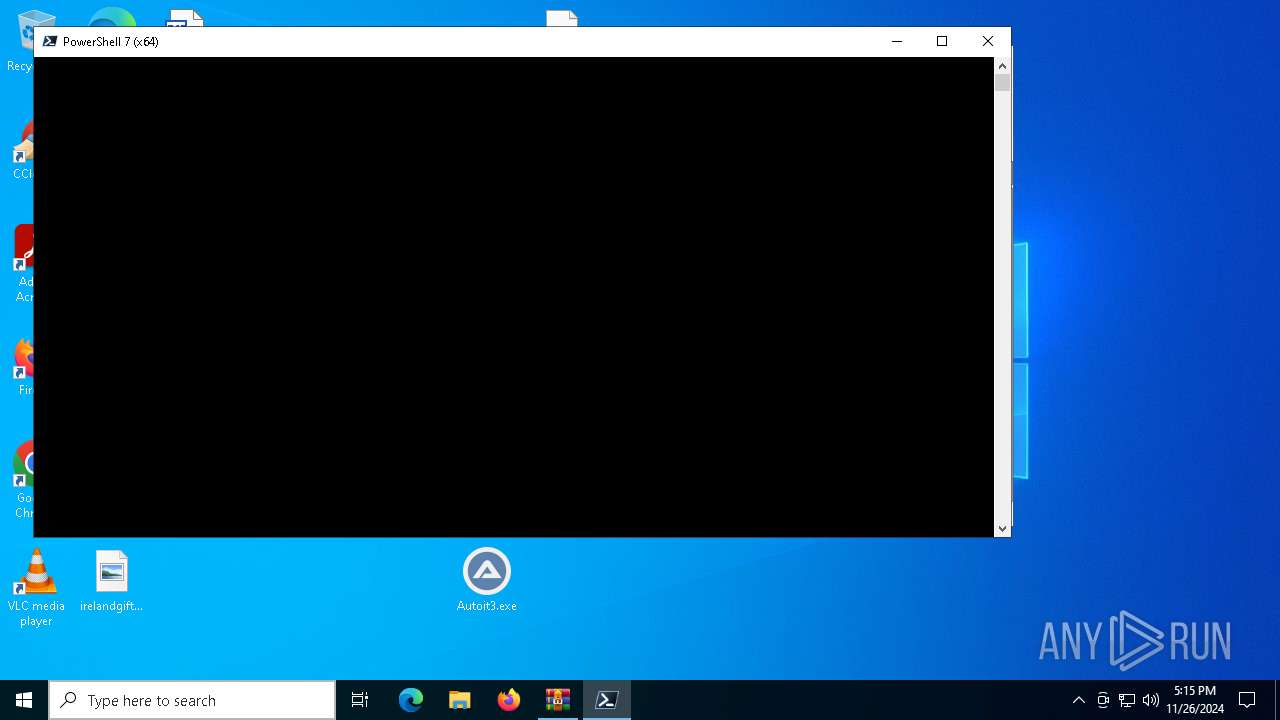Close the PowerShell 7 window

point(988,41)
